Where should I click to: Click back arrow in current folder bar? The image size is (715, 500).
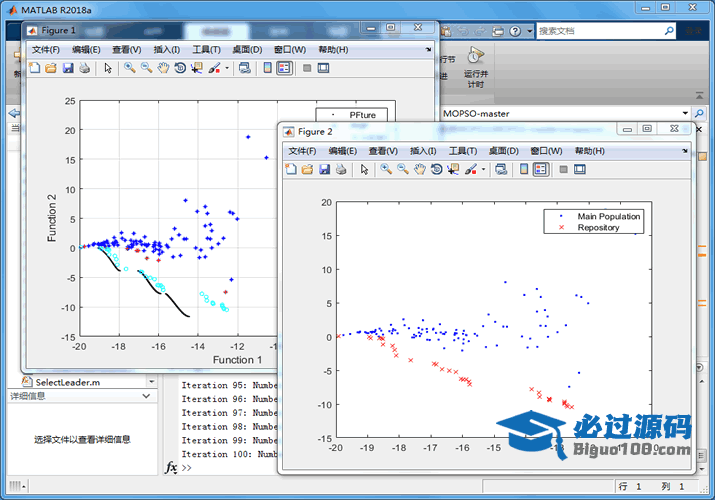point(14,113)
